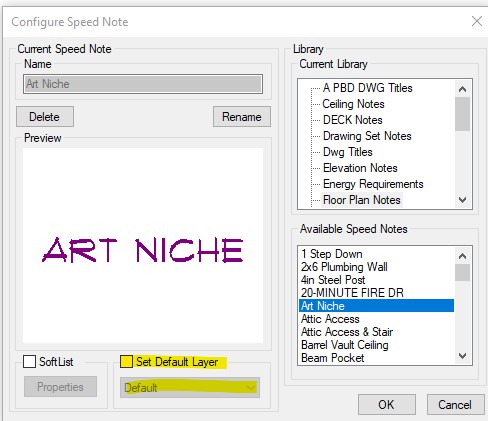Choose the 2x6 Plumbing Wall note
The width and height of the screenshot is (488, 421).
click(x=344, y=267)
